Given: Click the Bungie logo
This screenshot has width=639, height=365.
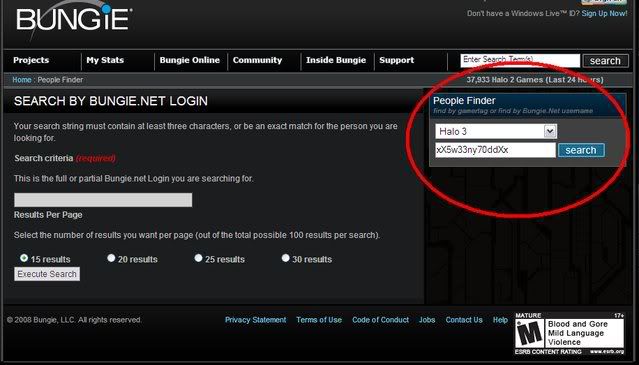Looking at the screenshot, I should pos(73,19).
